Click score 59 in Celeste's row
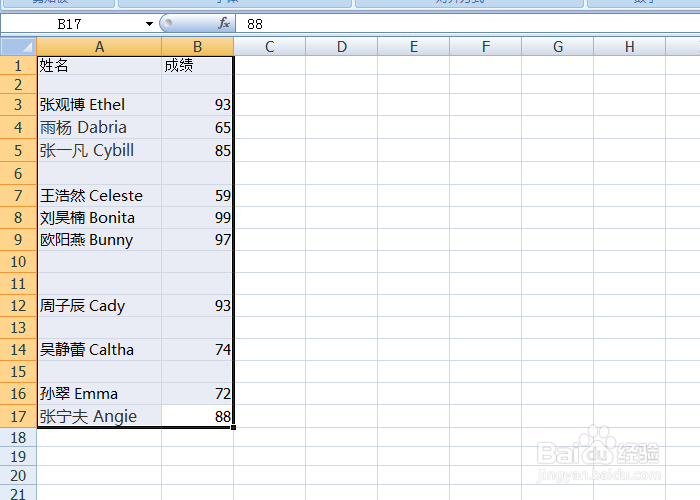Screen dimensions: 700x500 tap(197, 196)
